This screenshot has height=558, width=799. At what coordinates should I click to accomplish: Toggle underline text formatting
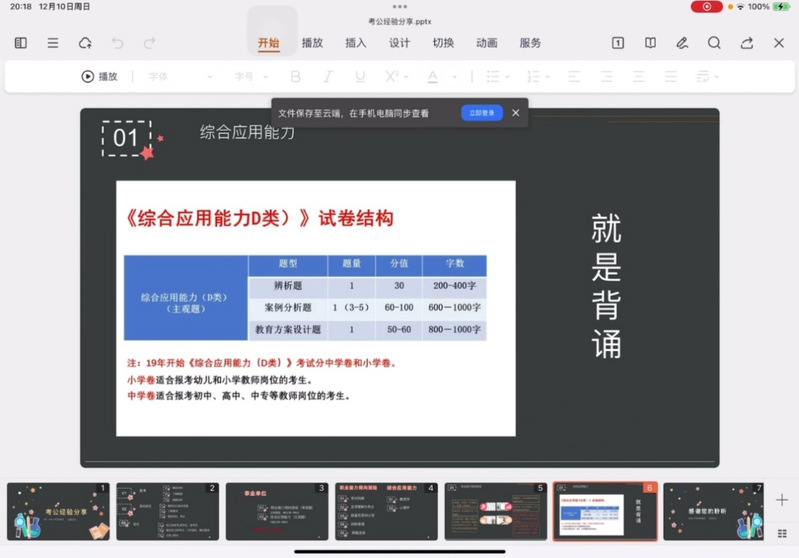[x=360, y=77]
